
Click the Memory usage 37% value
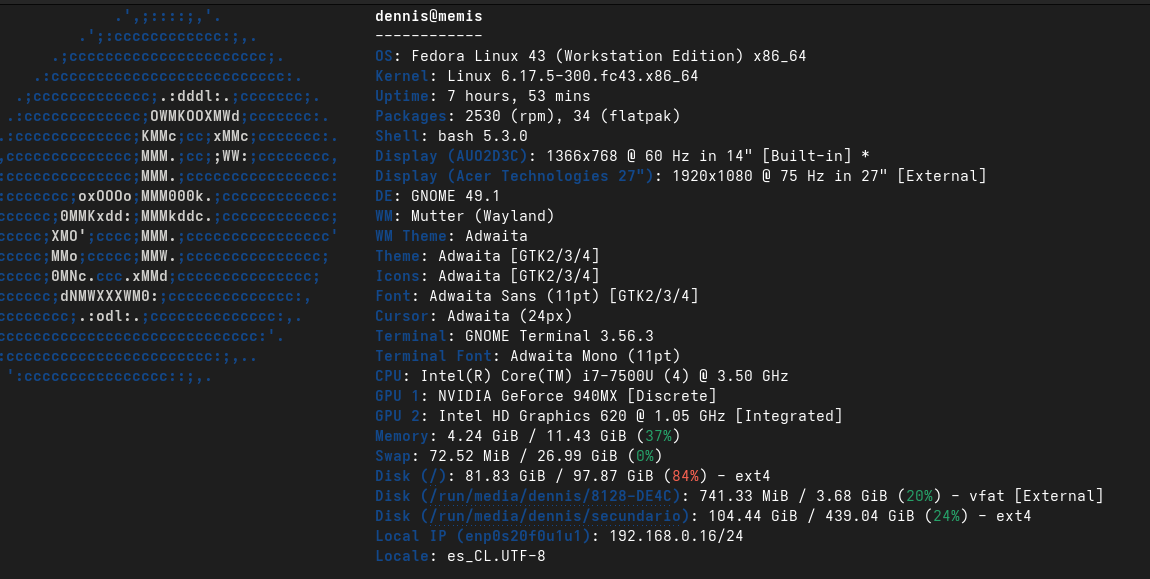pyautogui.click(x=660, y=436)
